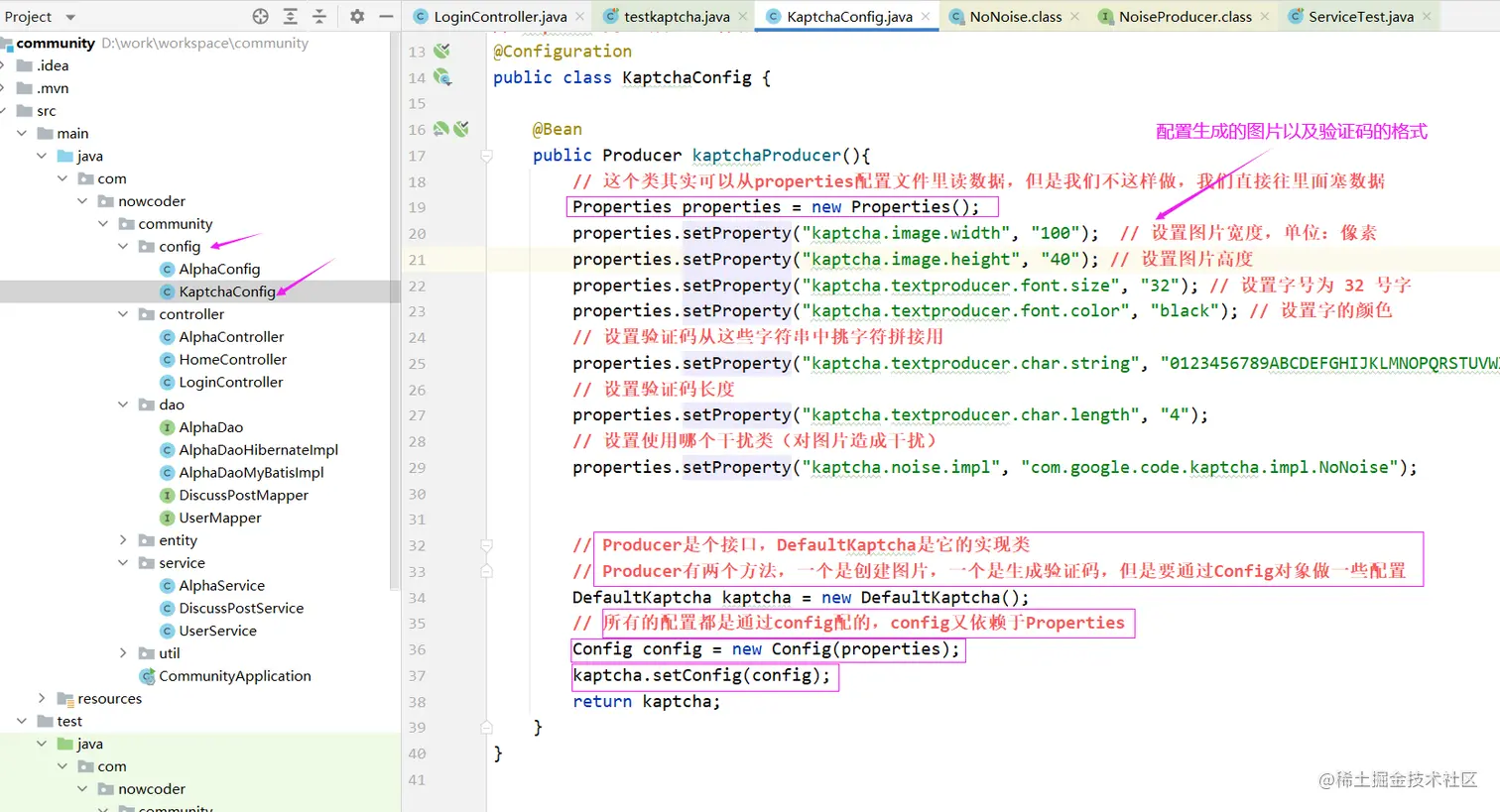
Task: Toggle comment fold marker on line 32
Action: [x=486, y=545]
